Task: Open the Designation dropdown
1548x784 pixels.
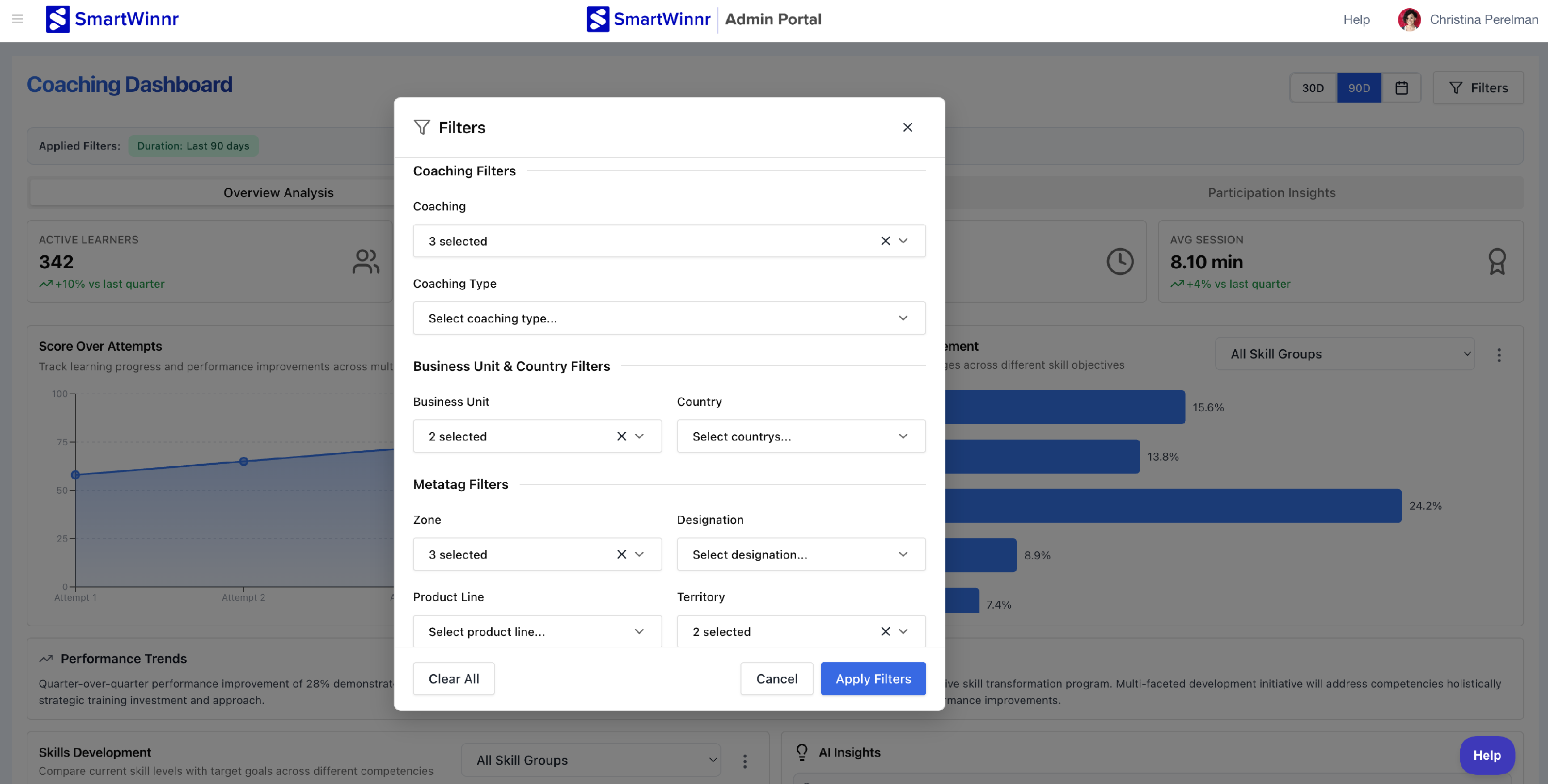Action: 800,554
